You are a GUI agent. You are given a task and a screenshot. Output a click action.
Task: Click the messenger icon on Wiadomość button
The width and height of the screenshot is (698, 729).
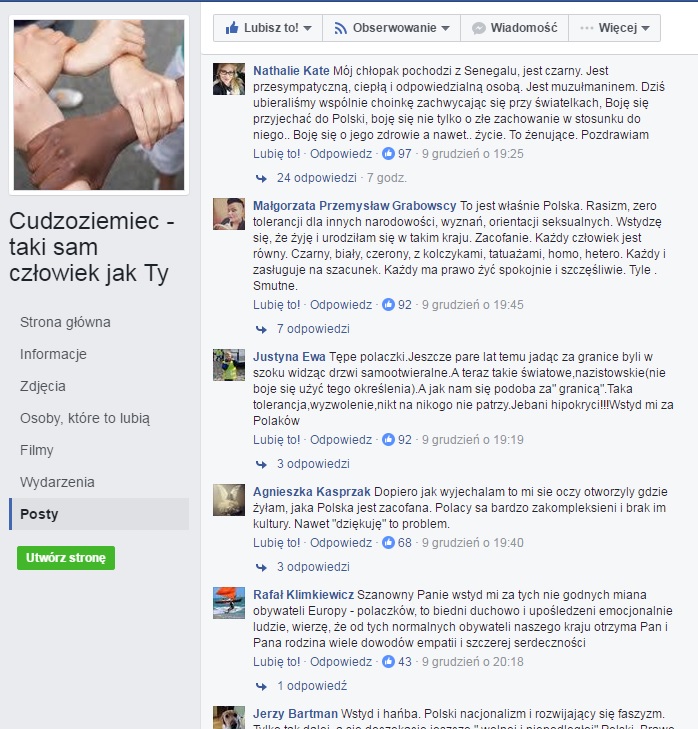[x=479, y=28]
